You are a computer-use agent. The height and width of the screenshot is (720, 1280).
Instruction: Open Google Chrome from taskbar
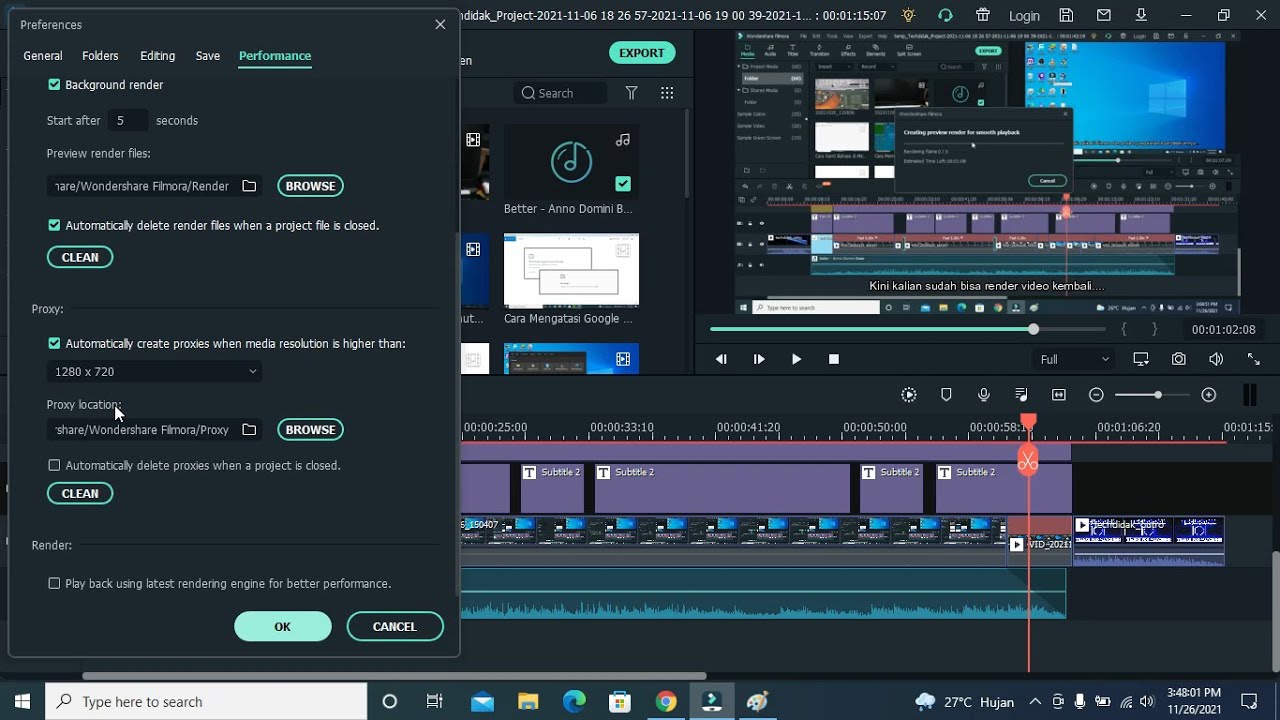point(666,701)
